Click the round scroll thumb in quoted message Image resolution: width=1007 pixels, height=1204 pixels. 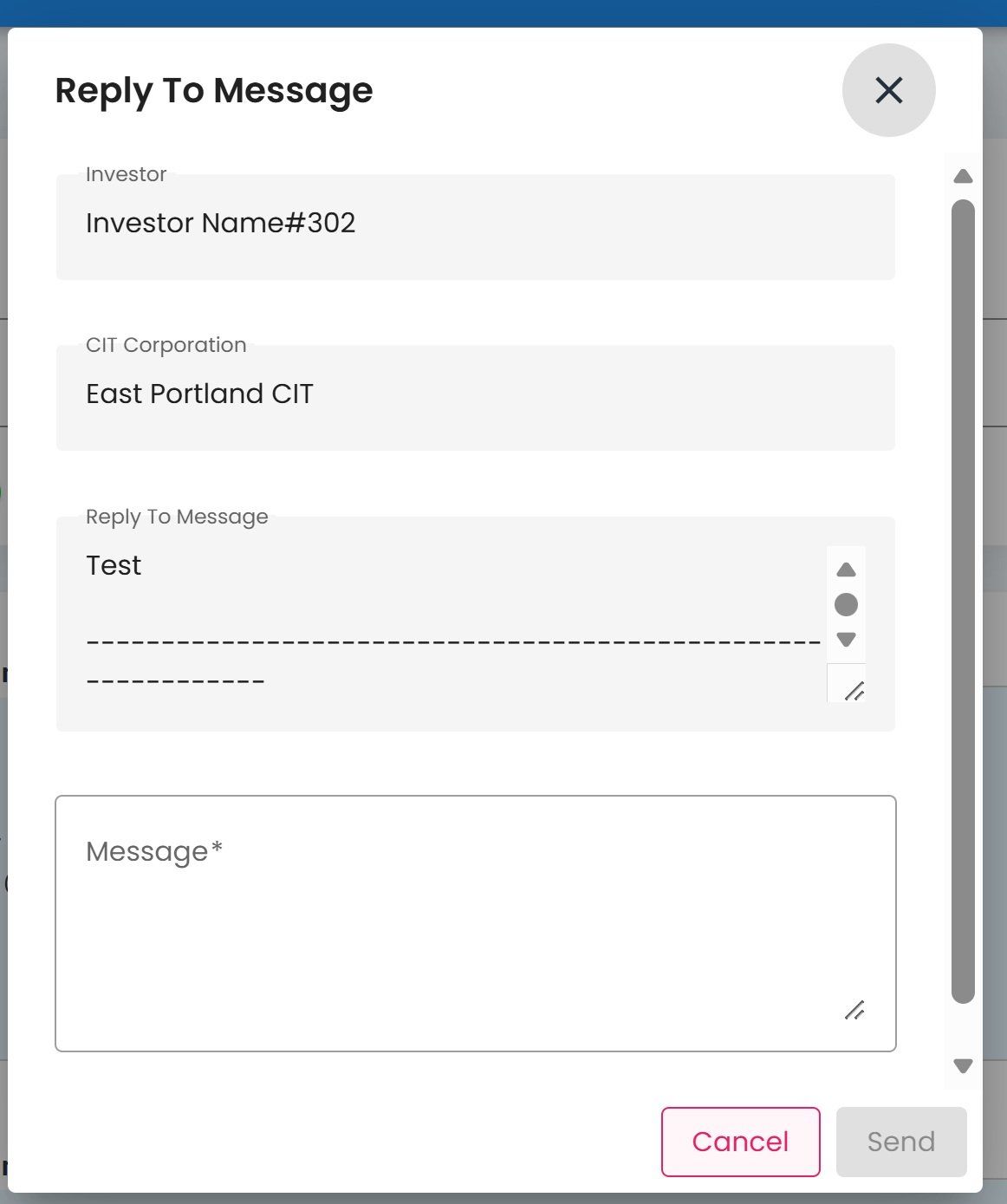[x=846, y=604]
